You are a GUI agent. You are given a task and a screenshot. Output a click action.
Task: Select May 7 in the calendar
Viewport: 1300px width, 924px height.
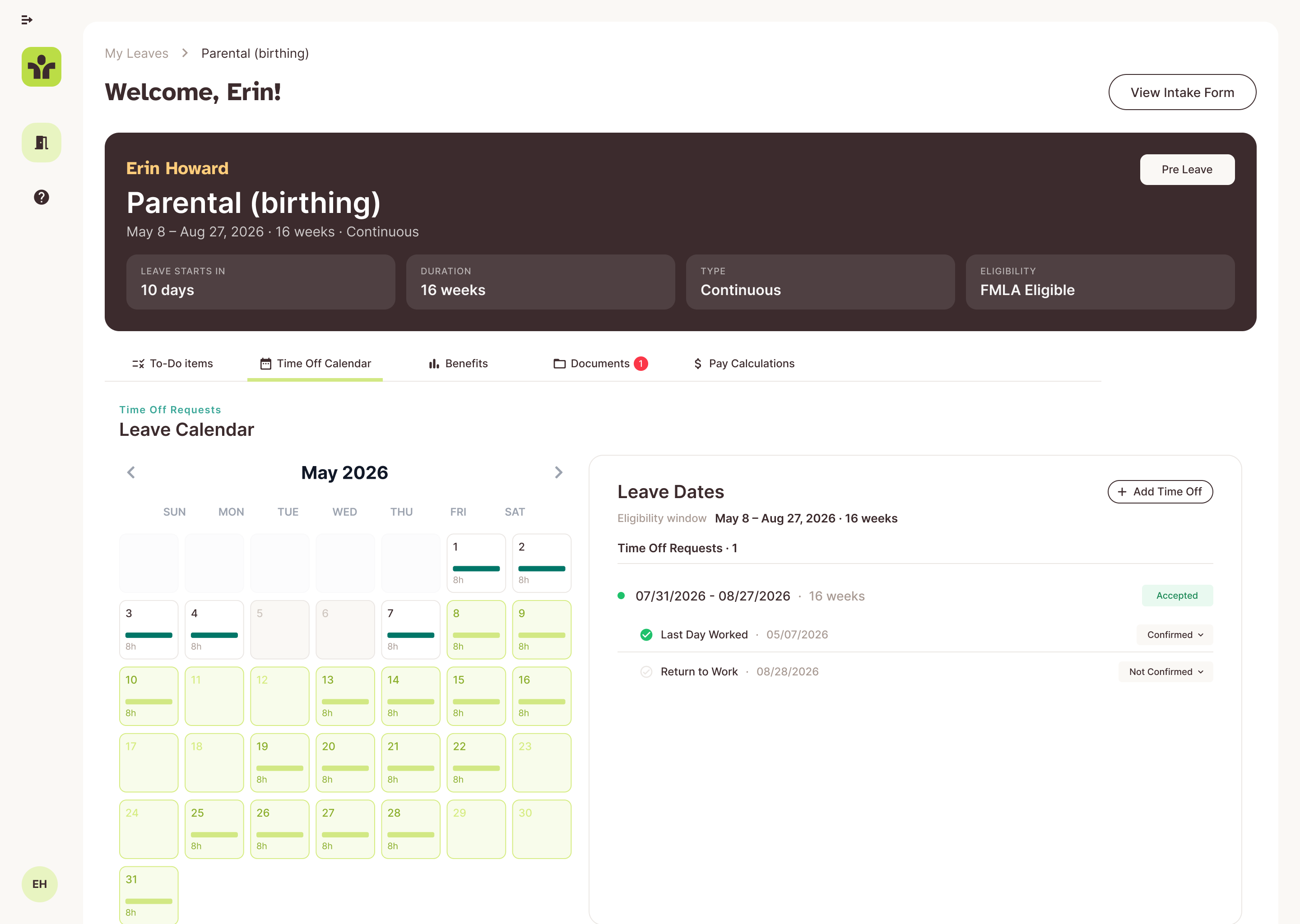410,629
